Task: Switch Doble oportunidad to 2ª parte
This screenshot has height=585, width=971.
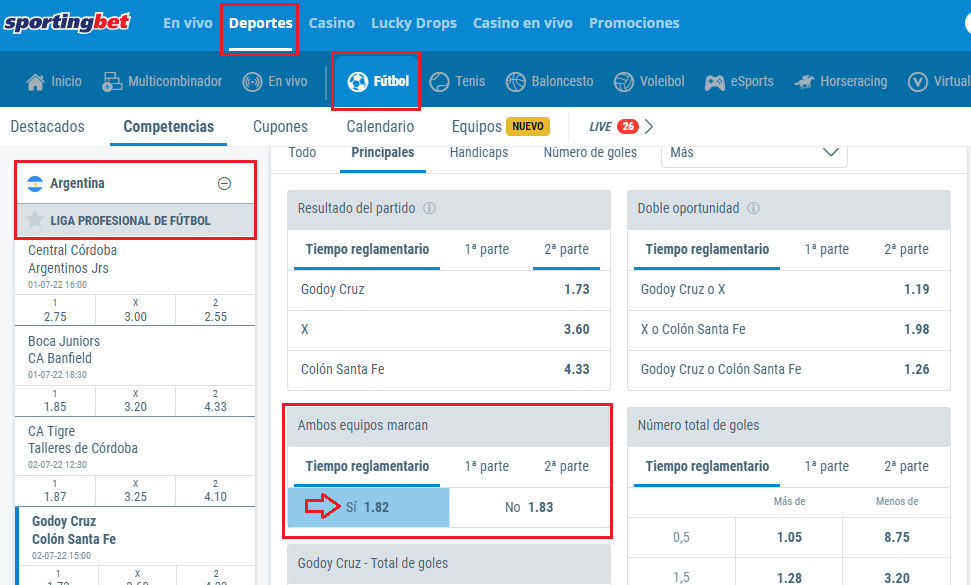Action: (907, 249)
